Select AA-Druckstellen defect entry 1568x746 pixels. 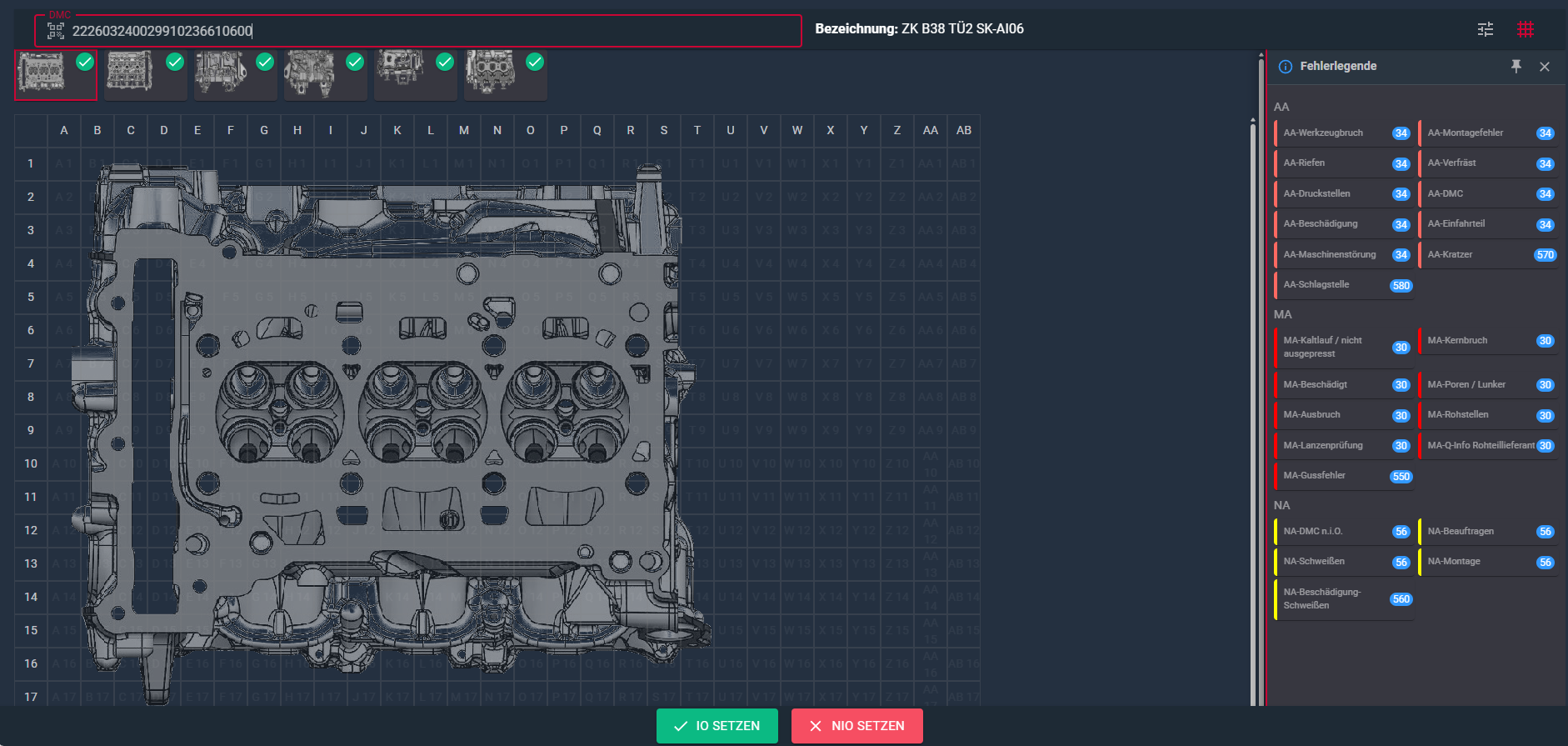[x=1344, y=194]
